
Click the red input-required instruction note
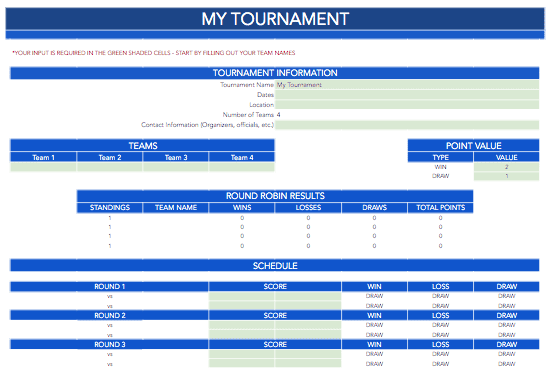pyautogui.click(x=154, y=53)
